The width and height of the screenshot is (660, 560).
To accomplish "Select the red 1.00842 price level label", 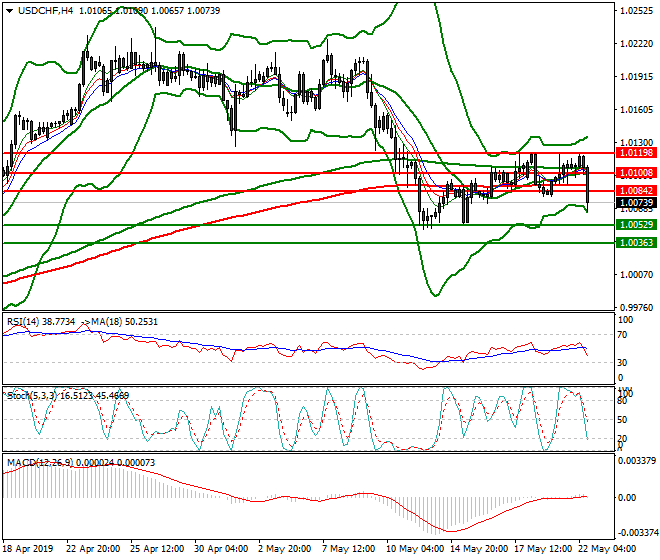I will [x=637, y=191].
